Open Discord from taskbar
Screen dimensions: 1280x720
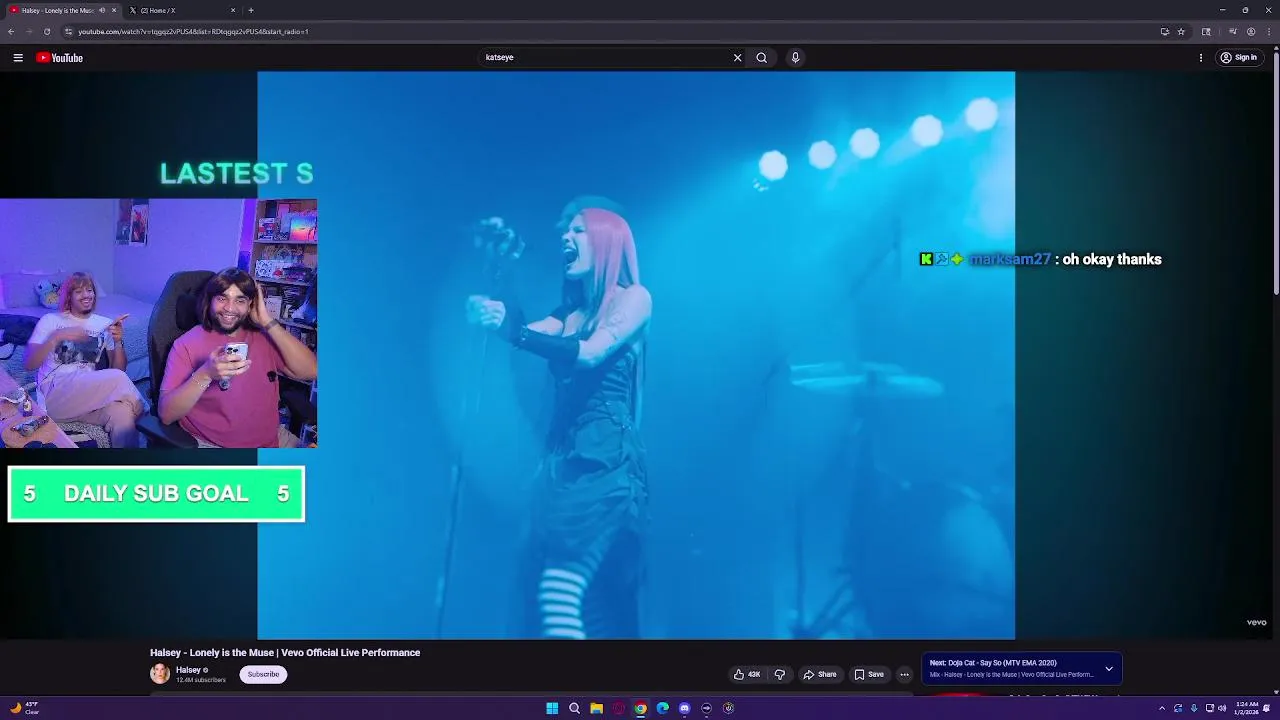pos(684,708)
